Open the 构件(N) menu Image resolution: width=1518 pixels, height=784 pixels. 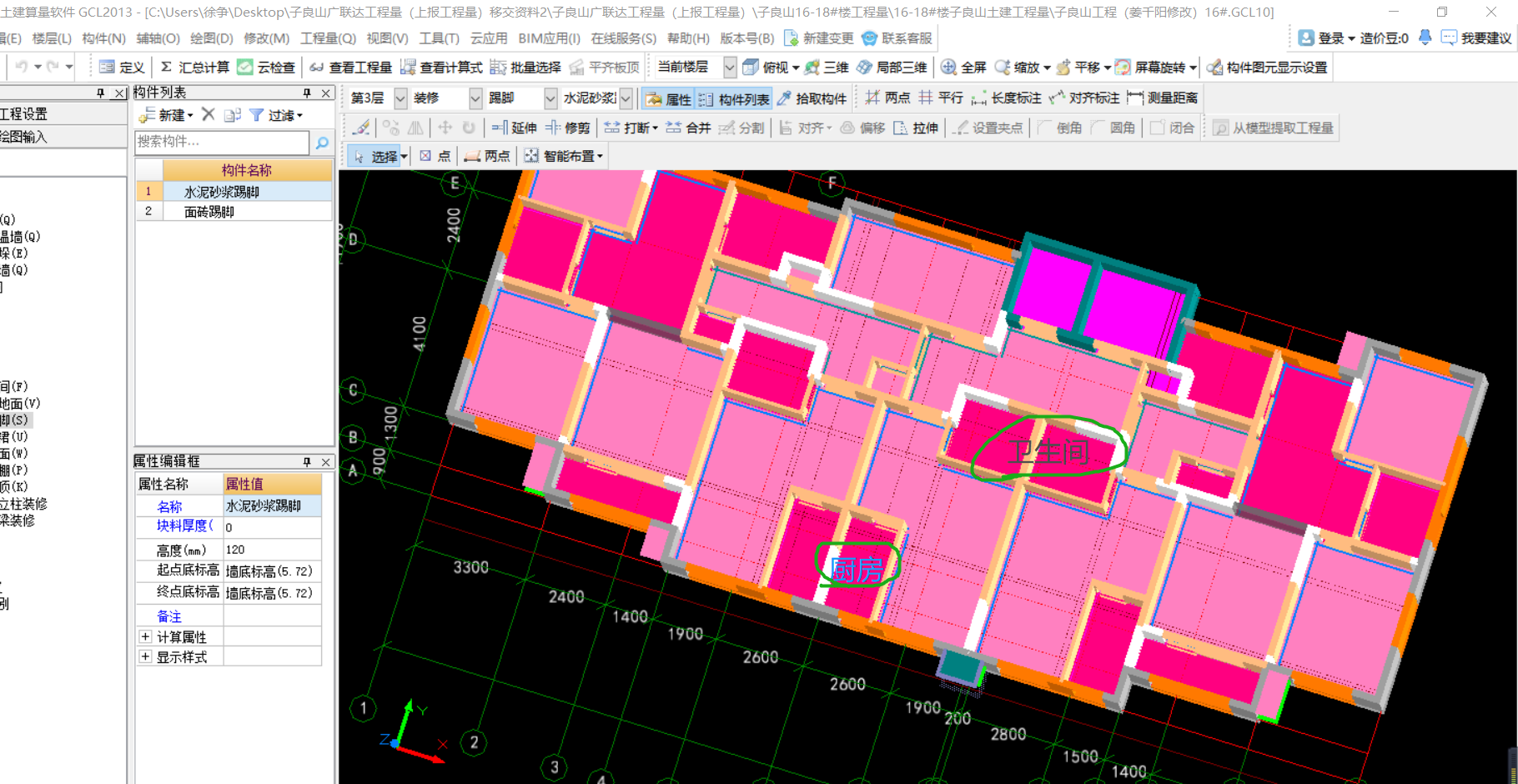pyautogui.click(x=104, y=38)
